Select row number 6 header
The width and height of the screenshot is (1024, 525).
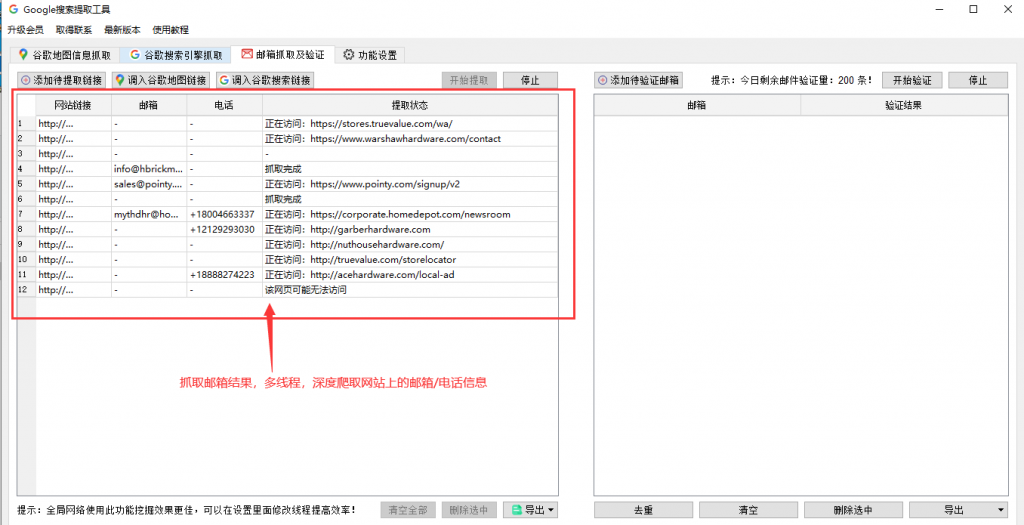[26, 199]
